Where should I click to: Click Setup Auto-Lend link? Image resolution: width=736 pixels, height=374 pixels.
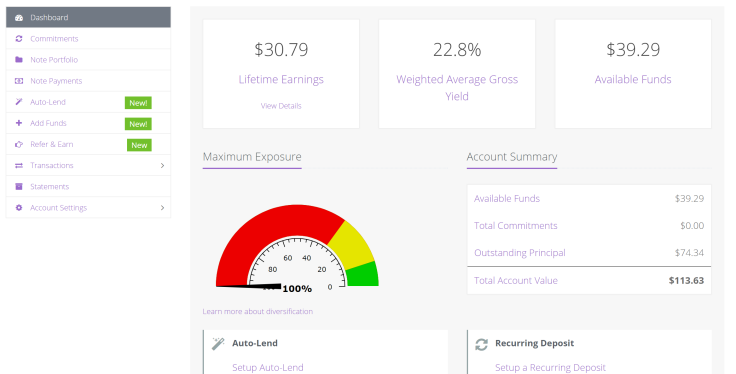click(x=268, y=367)
